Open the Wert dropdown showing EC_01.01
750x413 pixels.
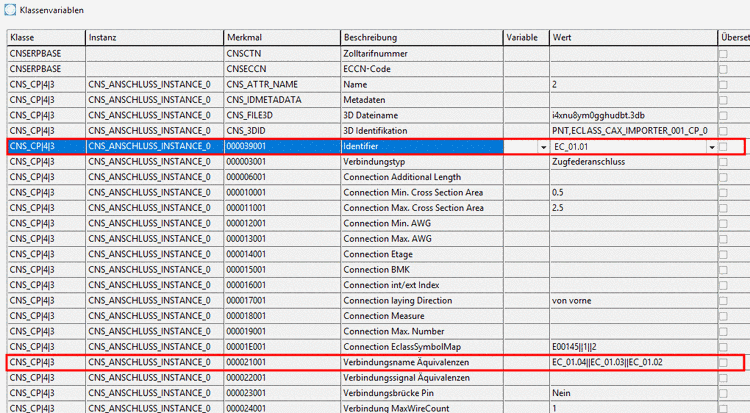coord(712,147)
